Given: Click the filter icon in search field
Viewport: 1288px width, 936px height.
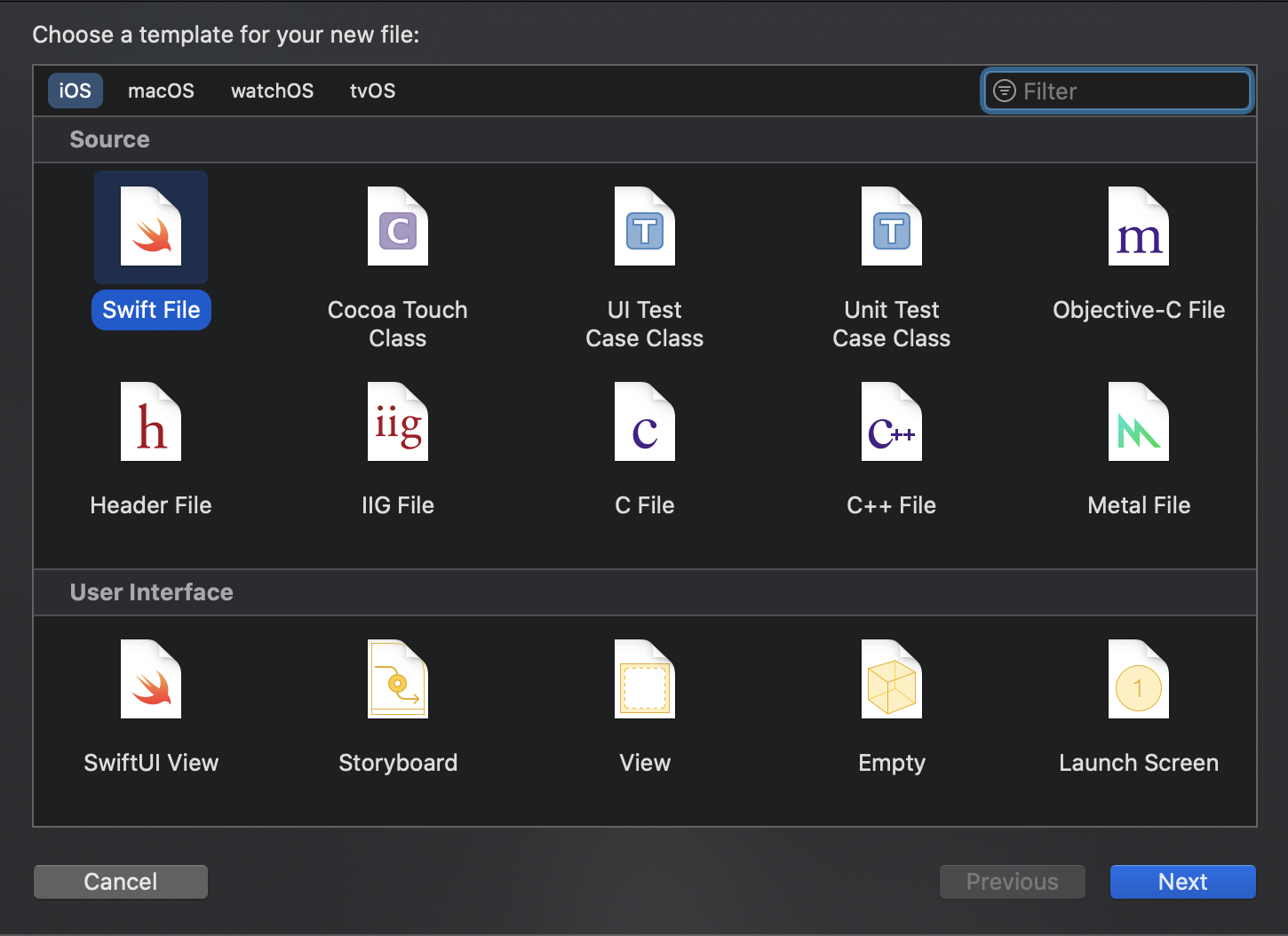Looking at the screenshot, I should [x=1005, y=91].
